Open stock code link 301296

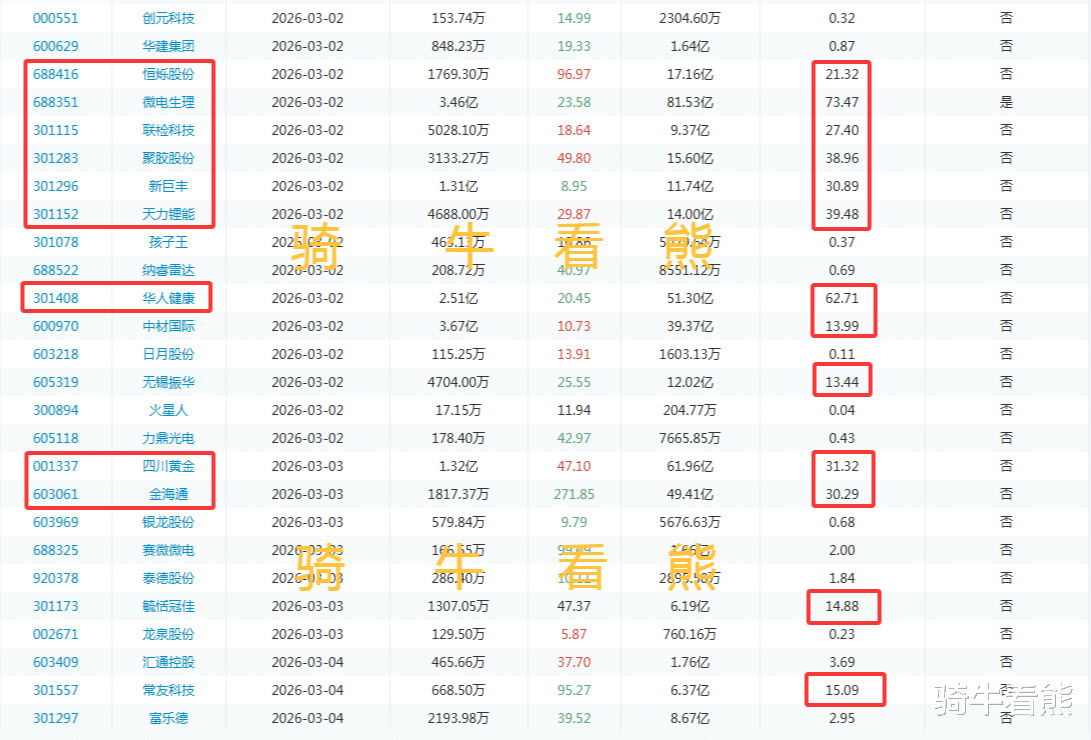[56, 186]
